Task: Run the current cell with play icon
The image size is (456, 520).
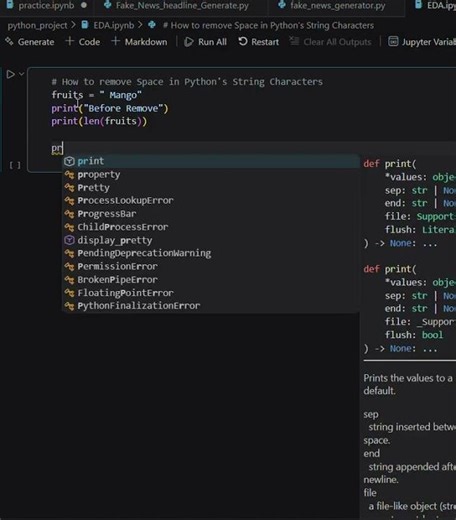Action: (10, 74)
